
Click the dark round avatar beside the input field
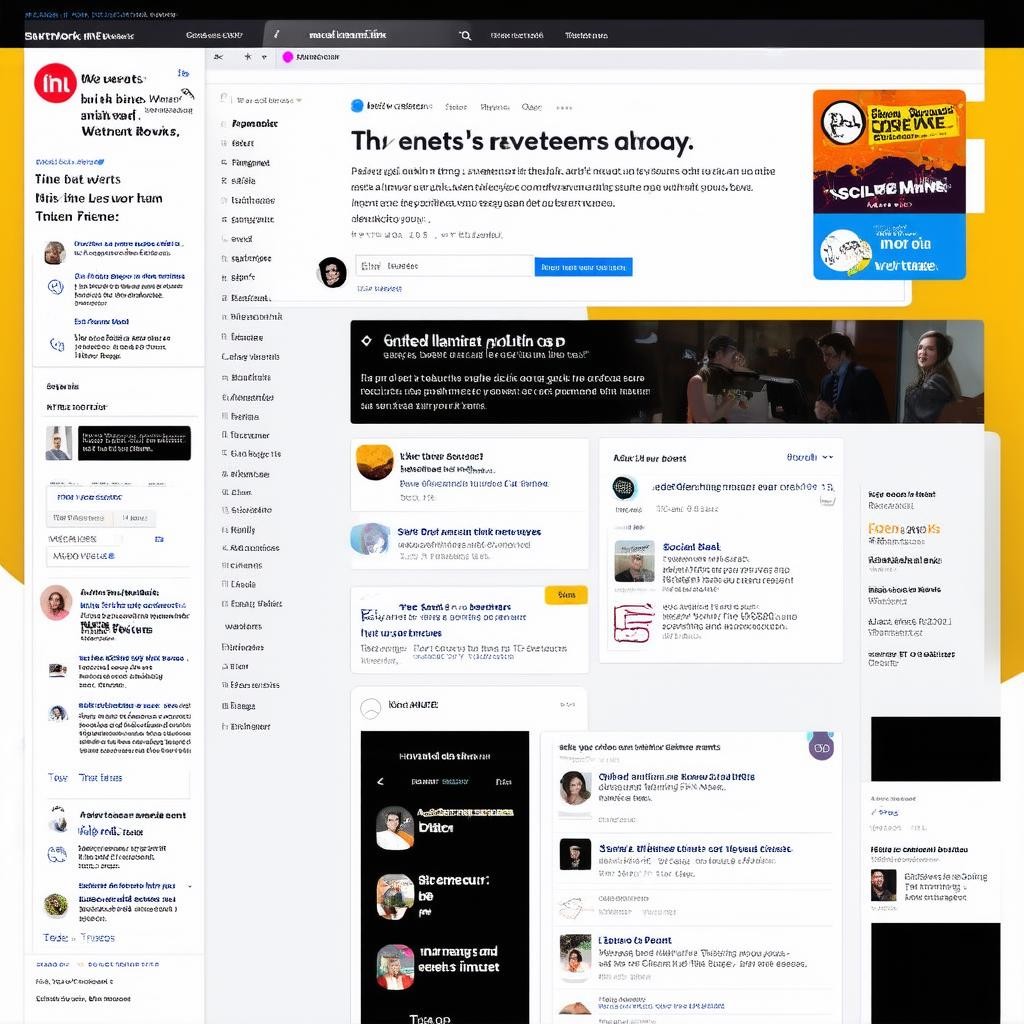332,271
